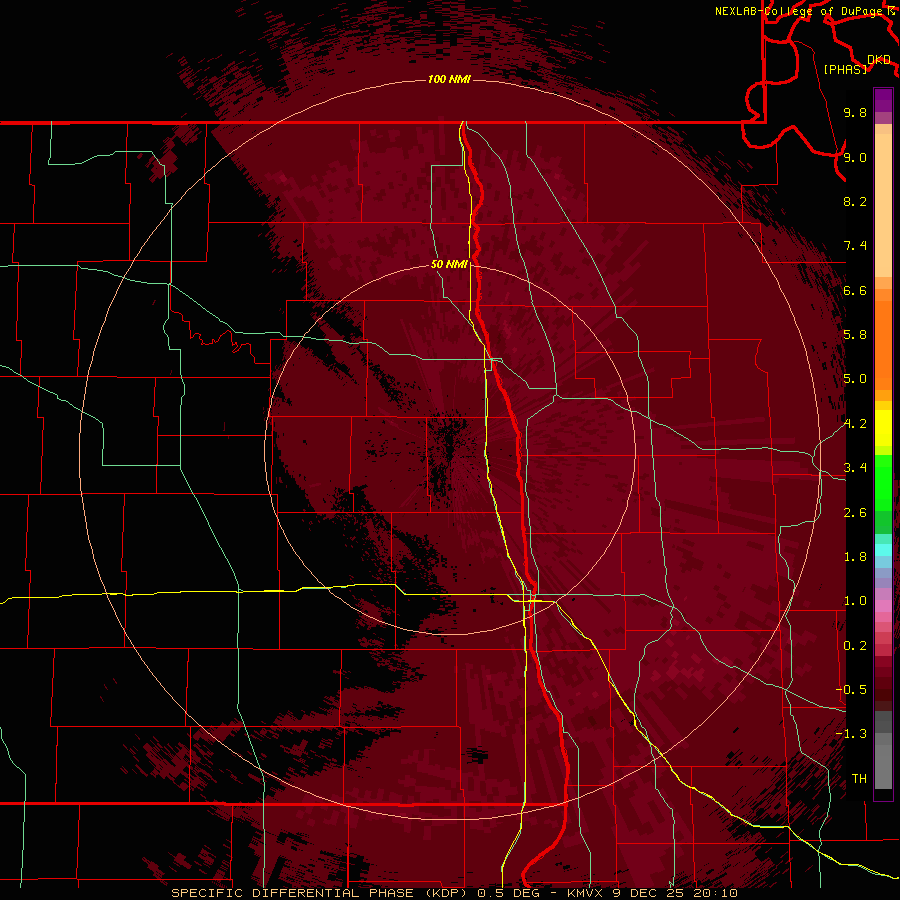This screenshot has width=900, height=900.
Task: Select the 1.8 legend value
Action: coord(855,557)
